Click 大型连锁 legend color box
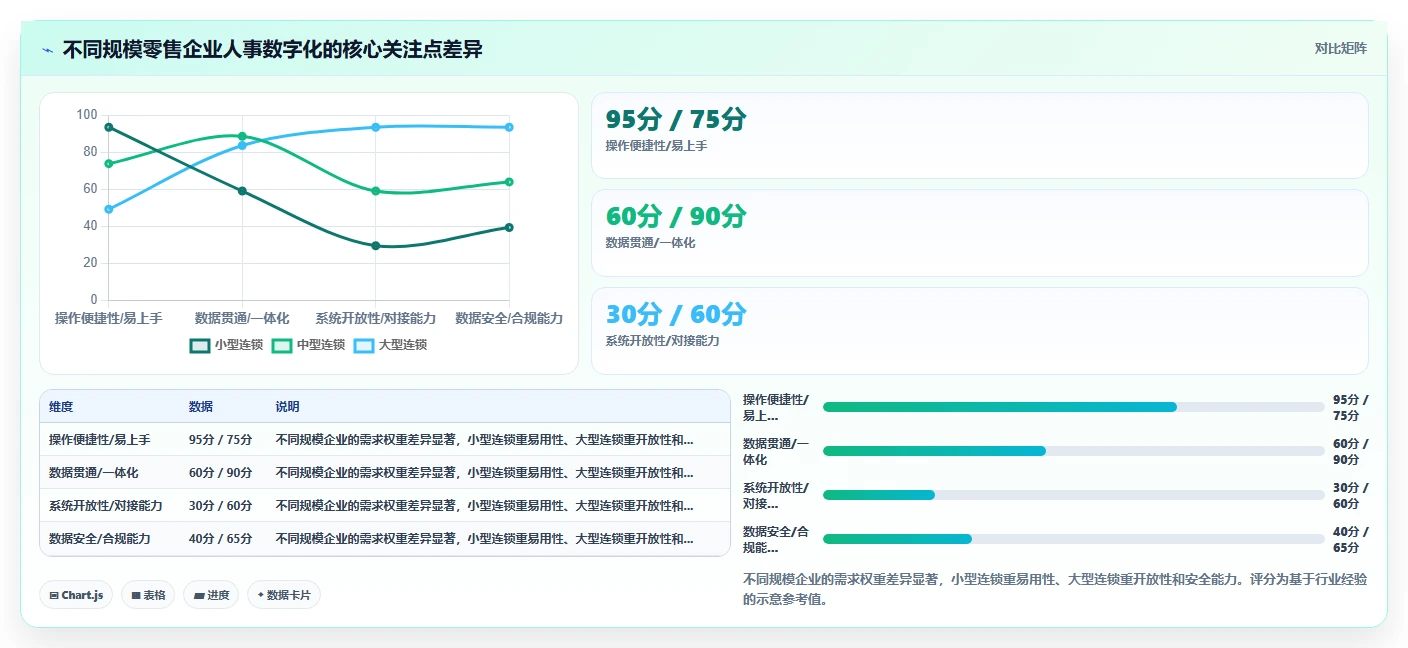 [x=364, y=345]
